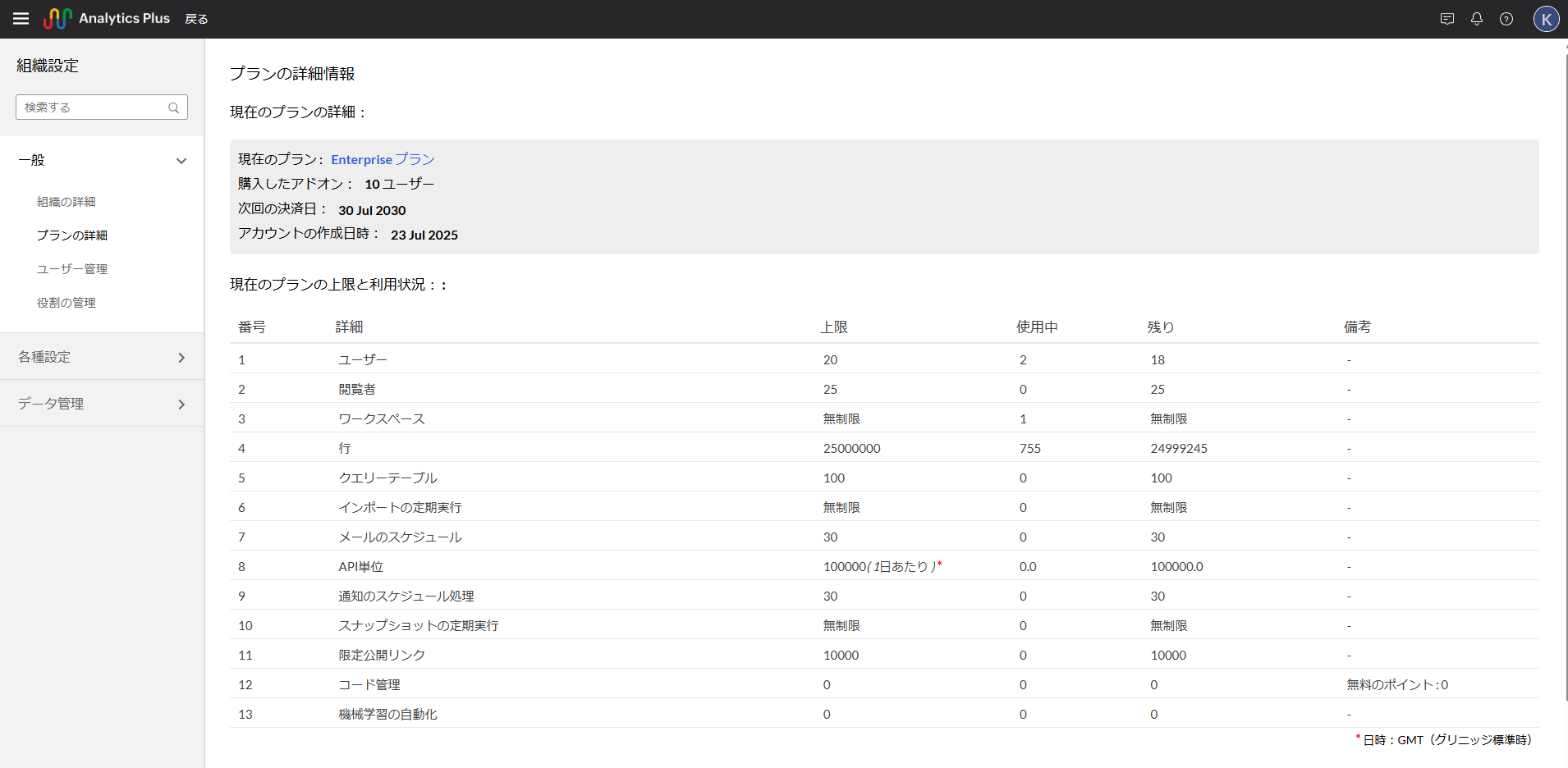The height and width of the screenshot is (768, 1568).
Task: Open the hamburger navigation menu
Action: pos(21,19)
